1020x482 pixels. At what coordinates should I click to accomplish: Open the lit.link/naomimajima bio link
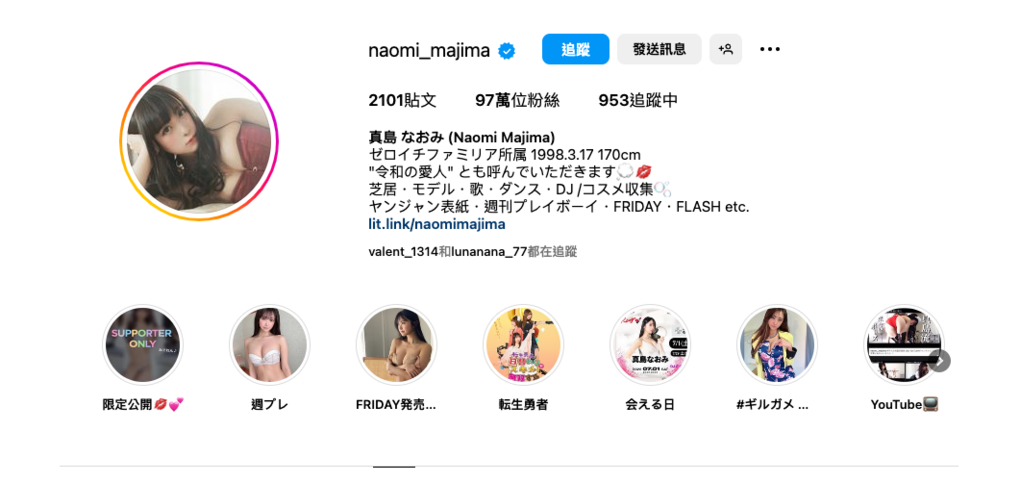(x=436, y=224)
